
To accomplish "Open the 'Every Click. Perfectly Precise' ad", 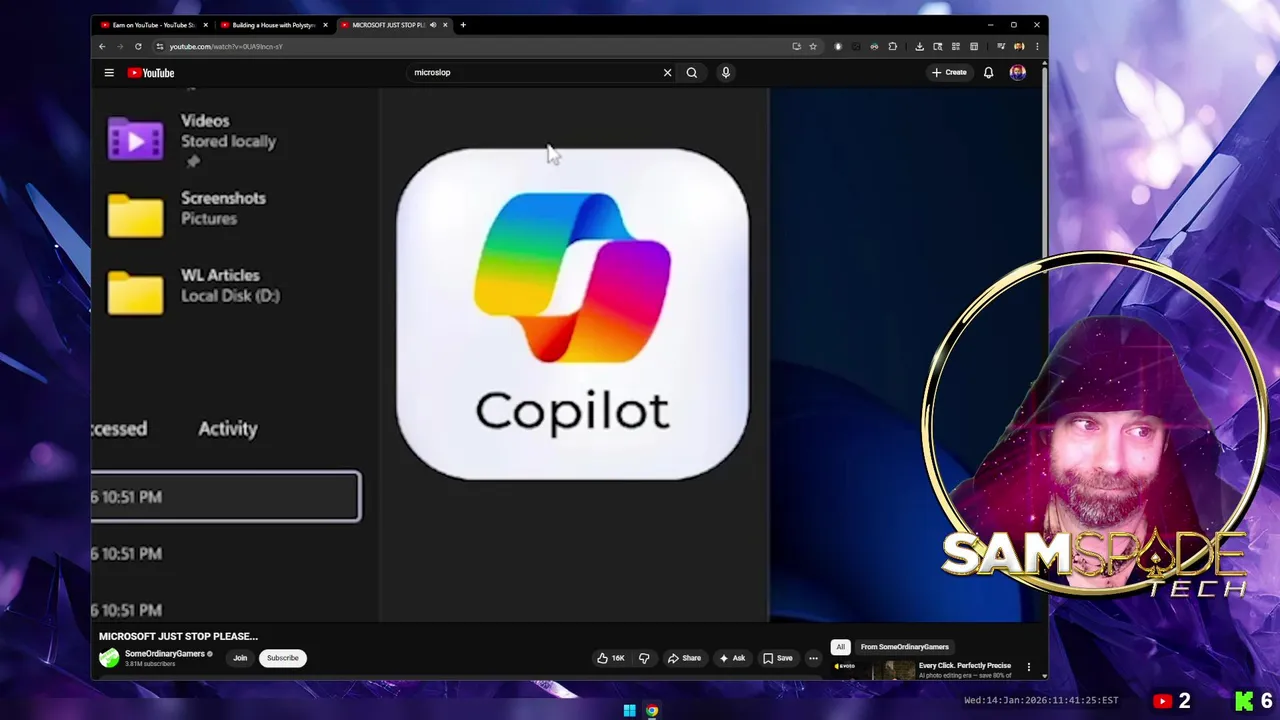I will click(x=965, y=665).
